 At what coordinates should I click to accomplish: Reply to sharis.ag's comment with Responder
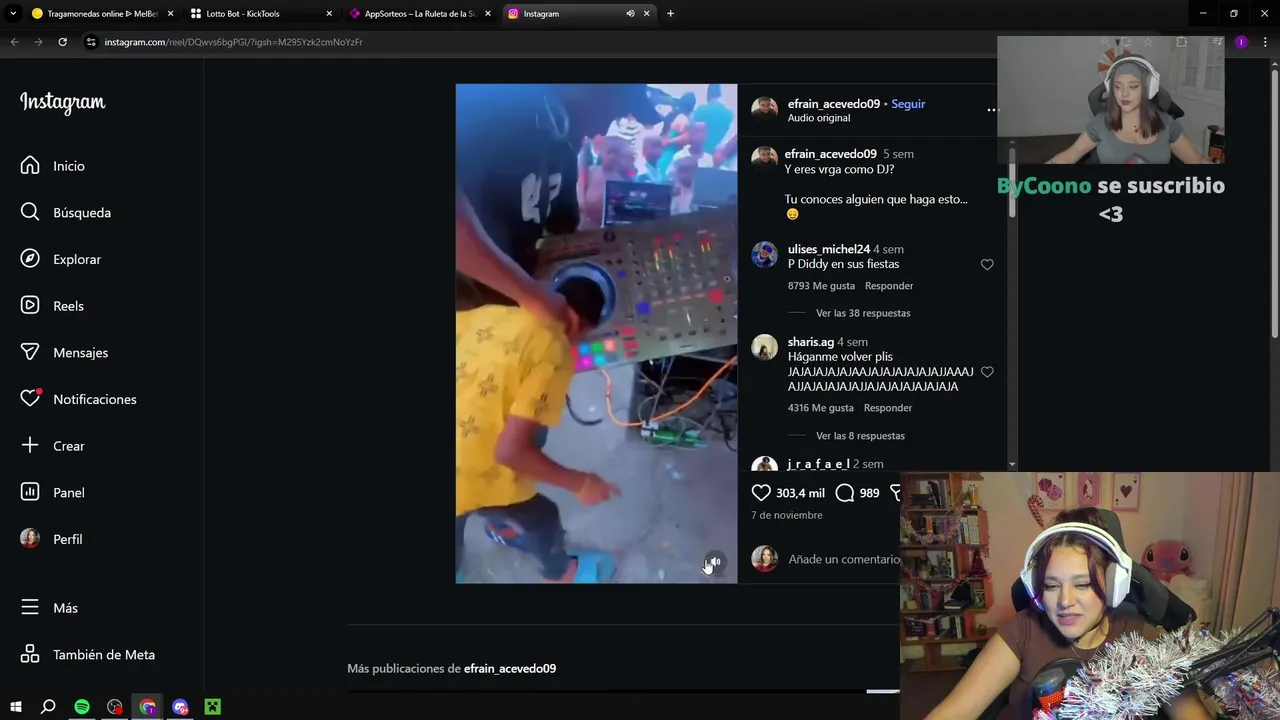[x=888, y=408]
